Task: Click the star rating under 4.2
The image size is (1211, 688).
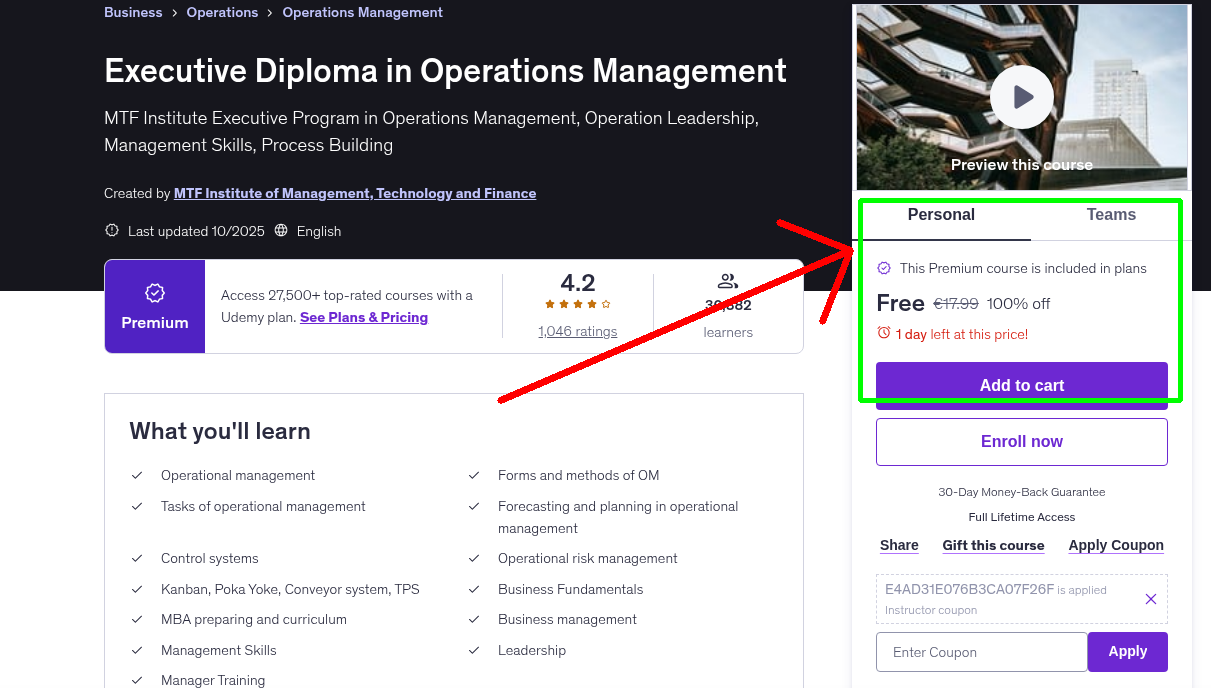Action: [x=577, y=305]
